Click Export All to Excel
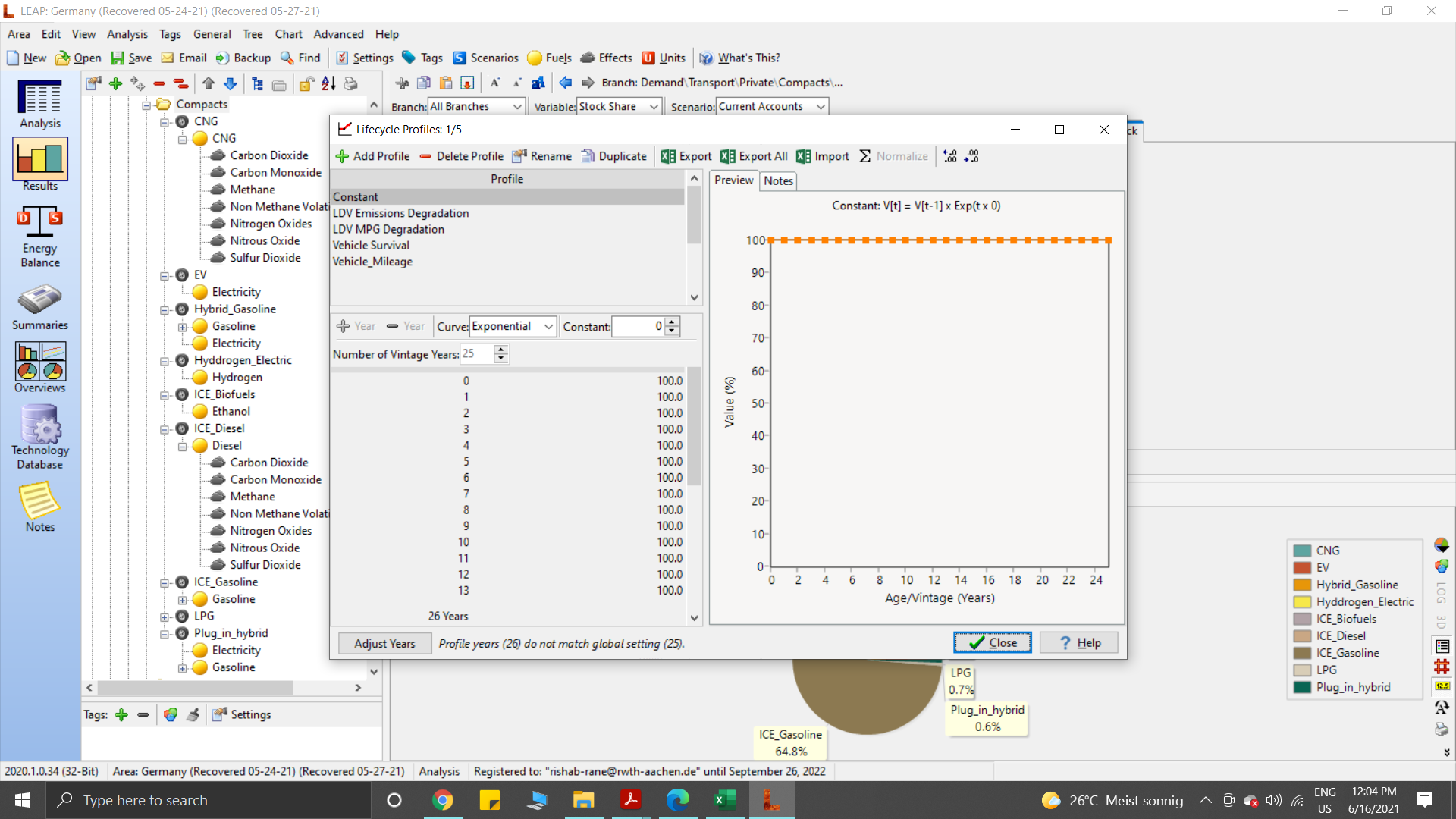Image resolution: width=1456 pixels, height=819 pixels. point(754,156)
